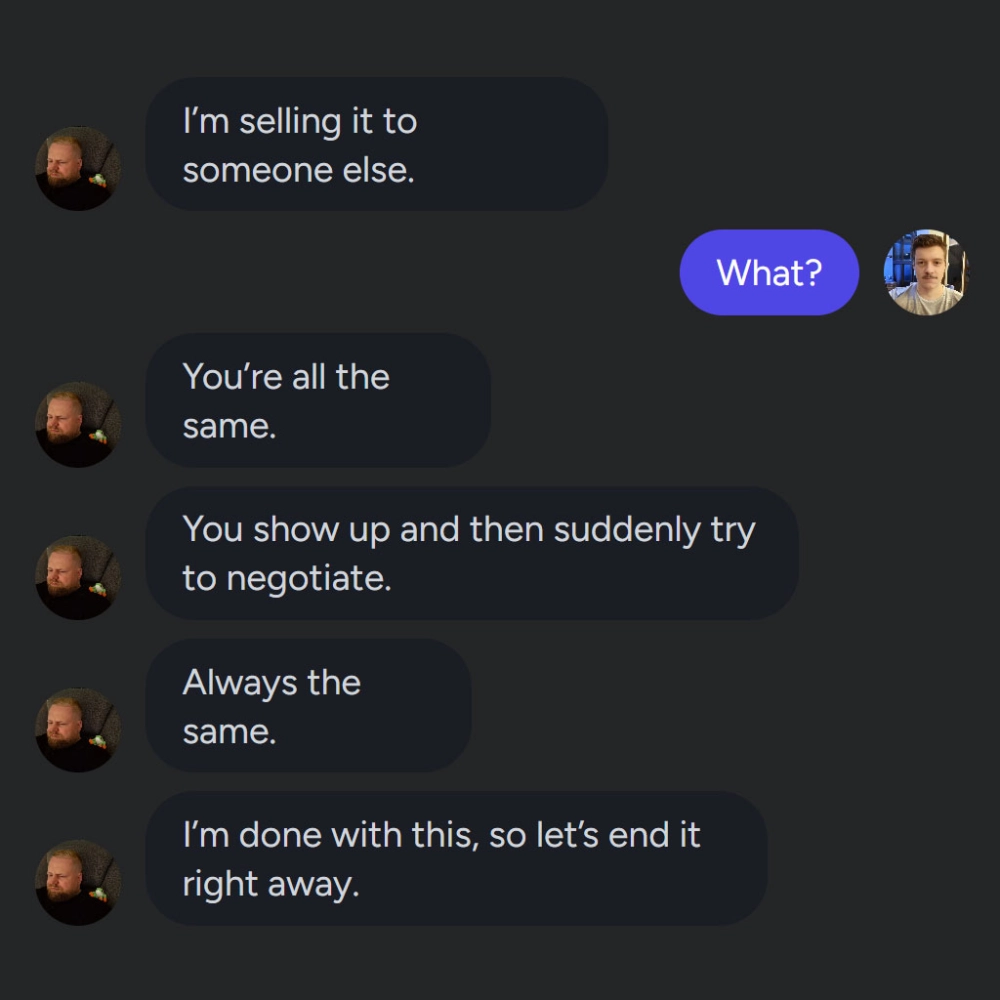This screenshot has height=1000, width=1000.
Task: Tap avatar next to "You show up" message
Action: pyautogui.click(x=78, y=577)
